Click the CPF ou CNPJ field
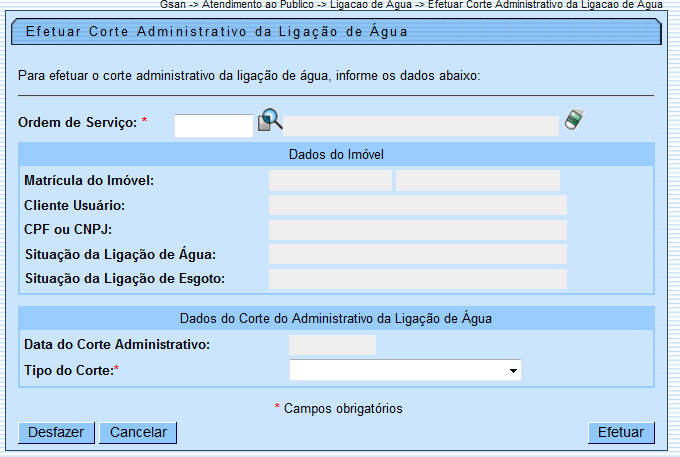 point(417,230)
